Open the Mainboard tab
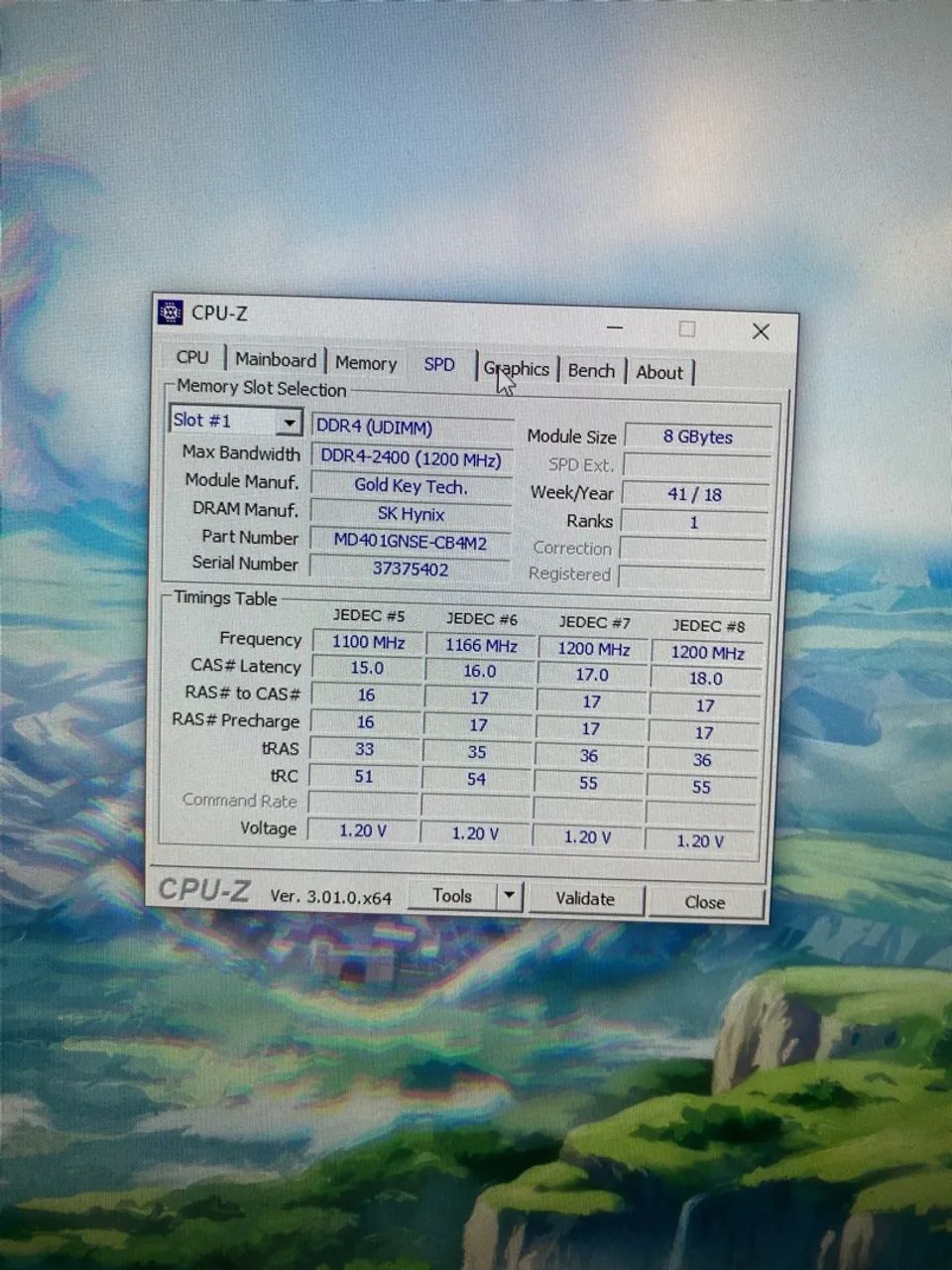Image resolution: width=952 pixels, height=1270 pixels. point(276,360)
